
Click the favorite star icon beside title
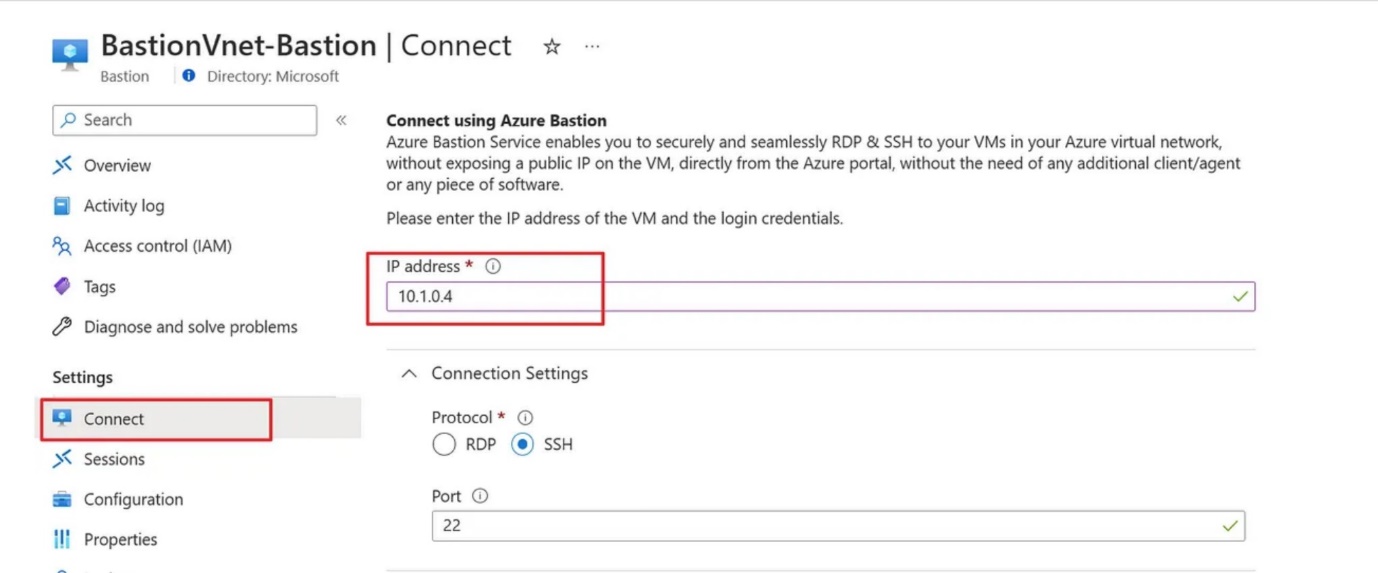(551, 47)
